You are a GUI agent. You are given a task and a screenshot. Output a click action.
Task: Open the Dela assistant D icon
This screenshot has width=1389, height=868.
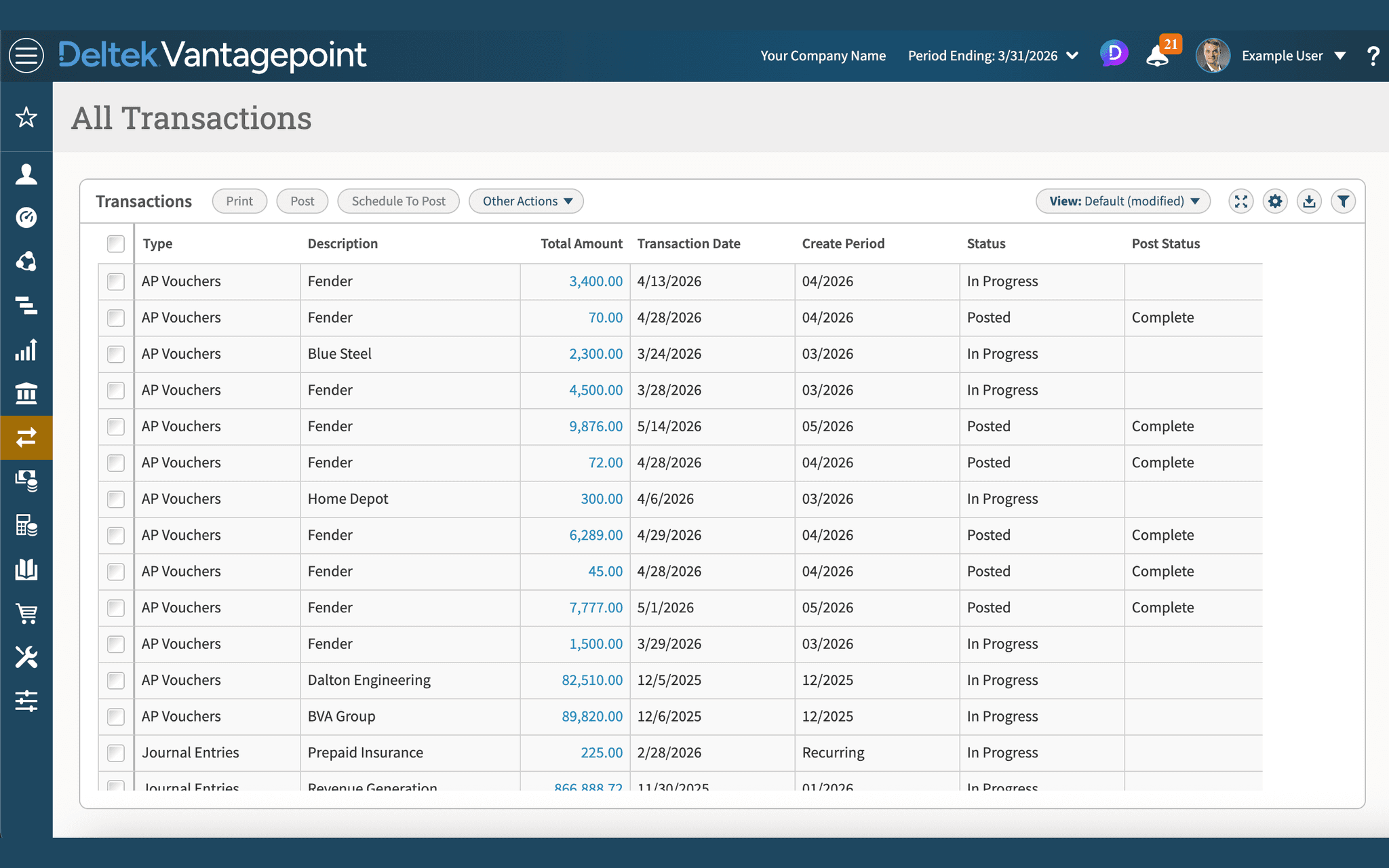1114,54
